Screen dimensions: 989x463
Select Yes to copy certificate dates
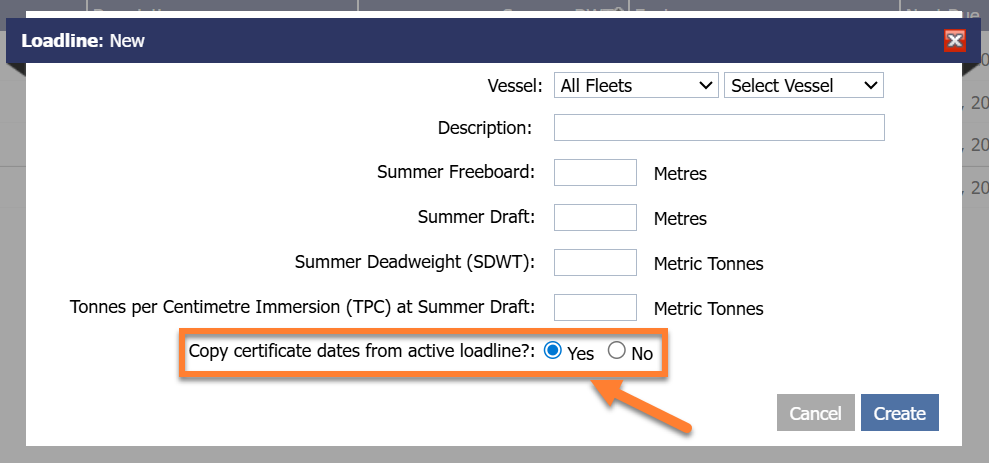pos(553,351)
